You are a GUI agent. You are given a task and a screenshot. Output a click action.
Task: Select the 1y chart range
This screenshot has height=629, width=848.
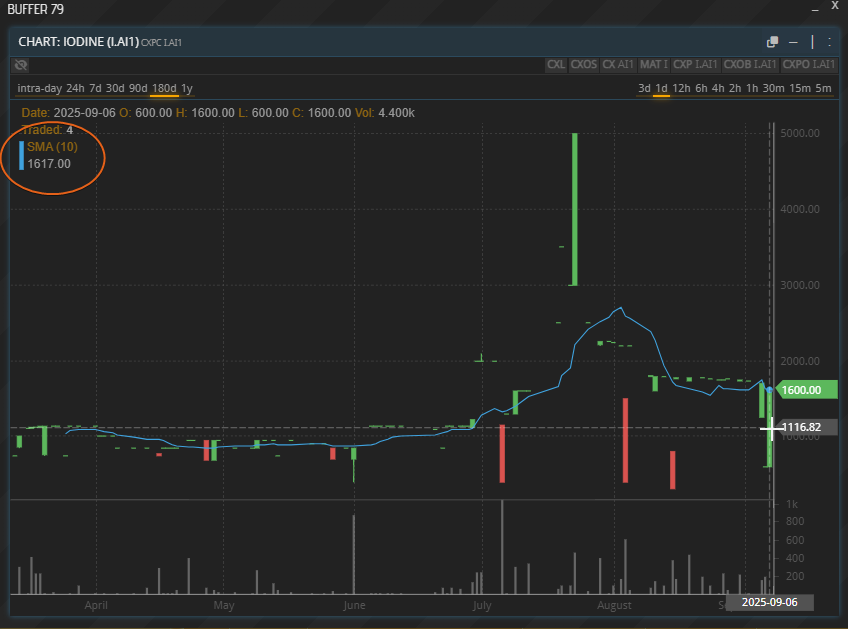[x=187, y=88]
